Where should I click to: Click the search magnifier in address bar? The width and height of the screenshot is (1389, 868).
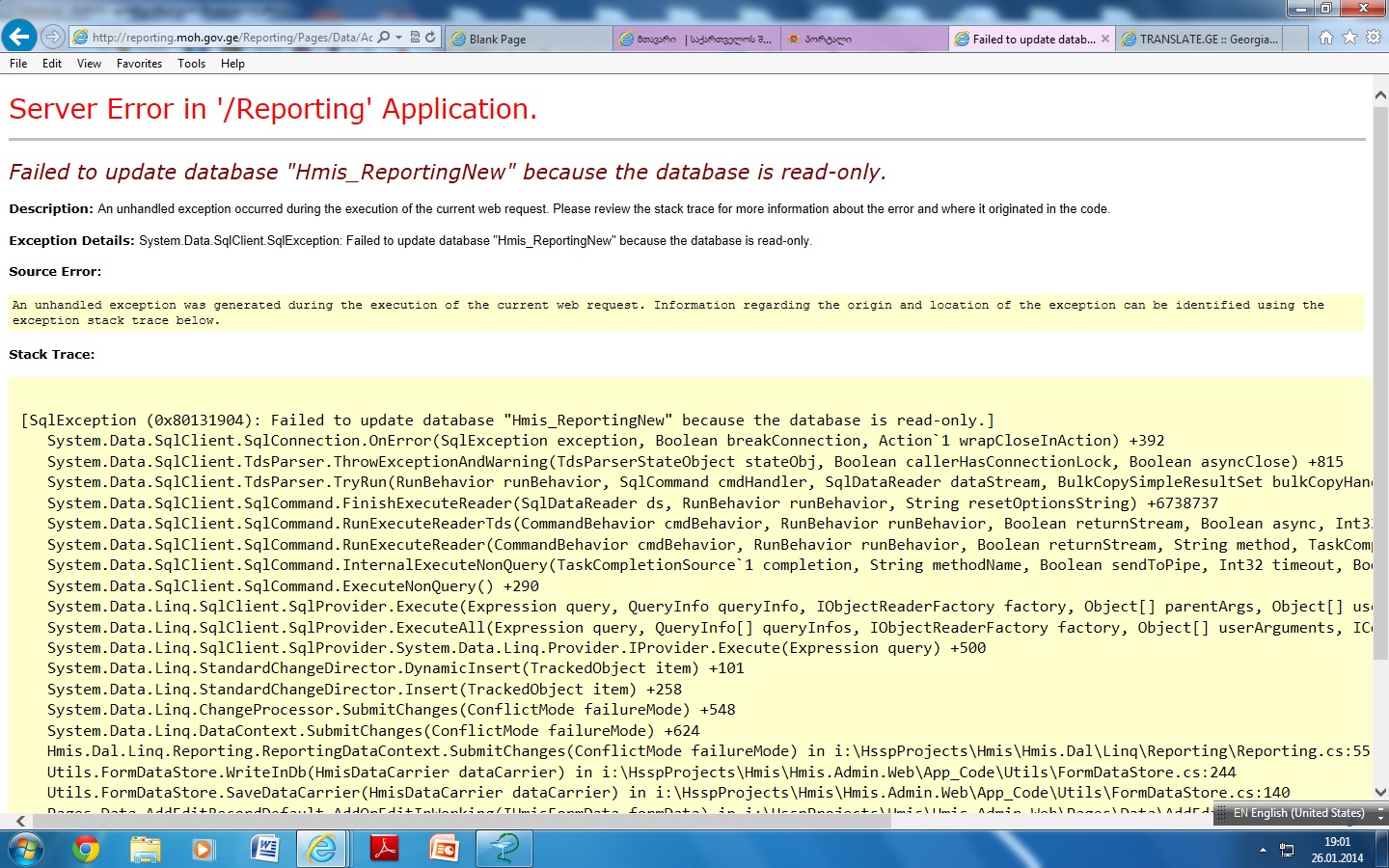click(384, 38)
